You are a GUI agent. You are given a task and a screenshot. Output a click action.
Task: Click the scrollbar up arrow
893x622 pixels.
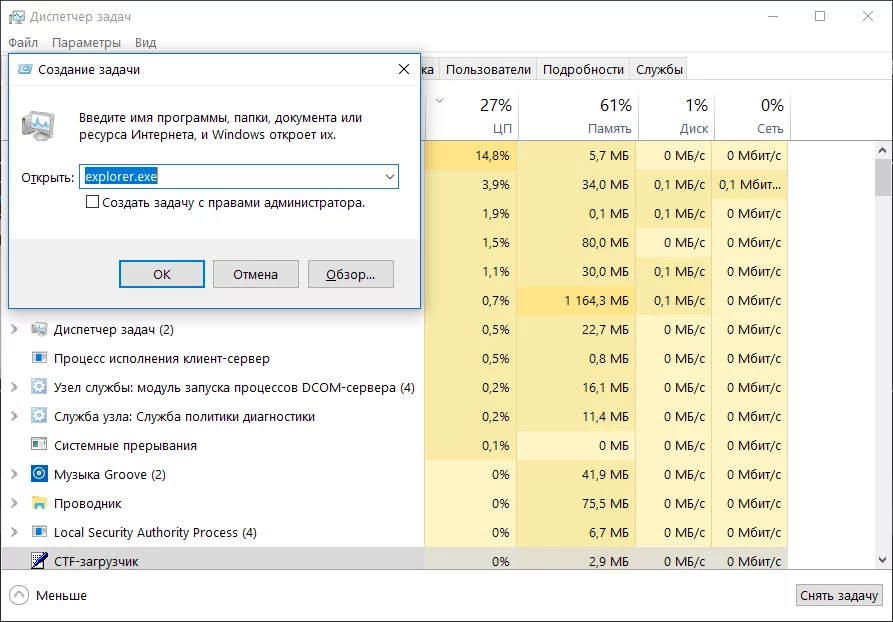coord(883,150)
